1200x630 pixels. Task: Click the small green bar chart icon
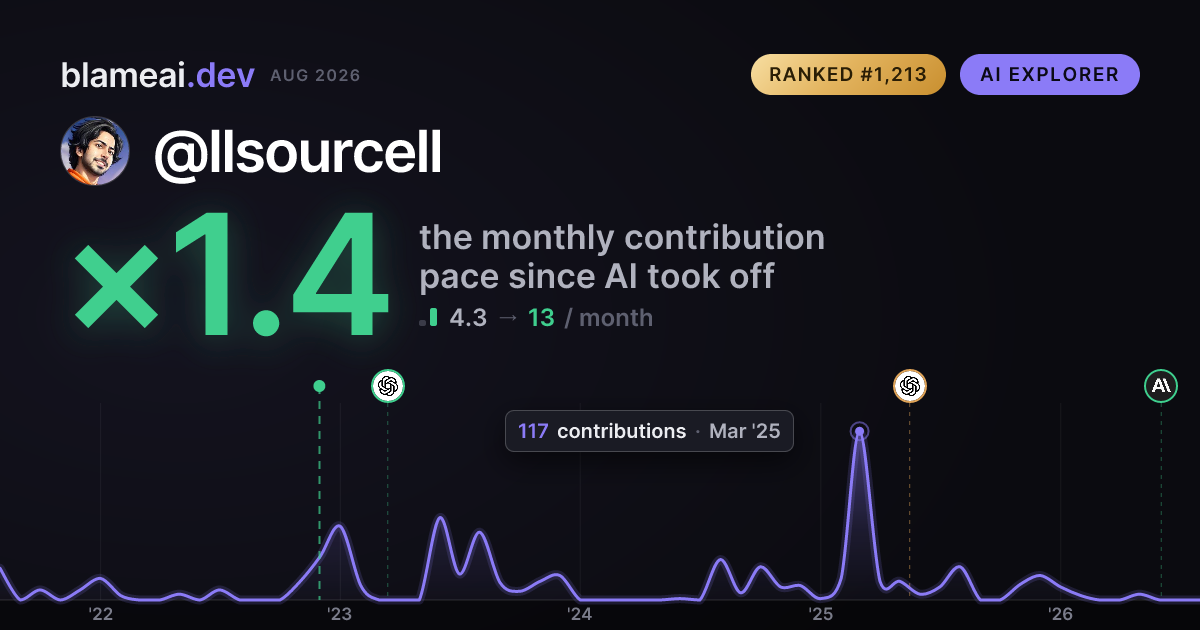(x=429, y=318)
